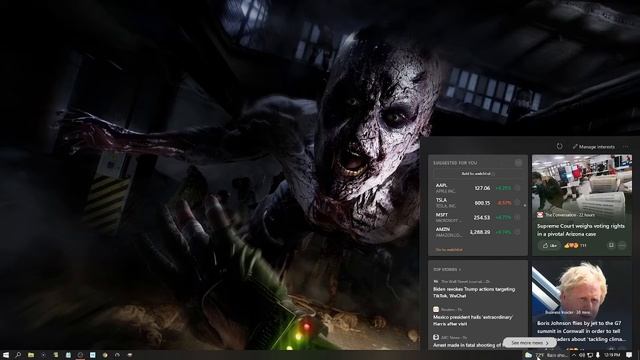This screenshot has height=360, width=640.
Task: Open the taskbar clock
Action: click(x=612, y=355)
